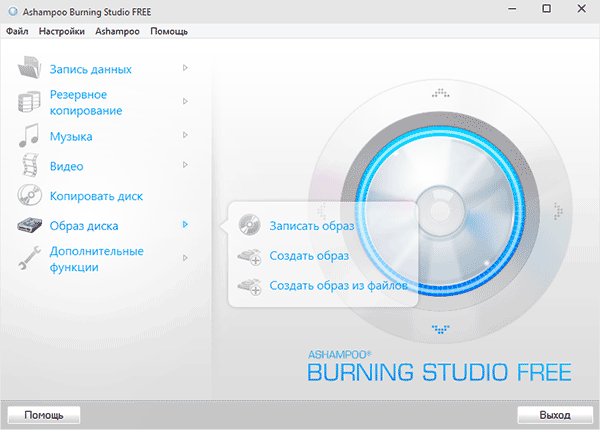This screenshot has height=430, width=600.
Task: Select Записать образ from the submenu
Action: pyautogui.click(x=312, y=226)
